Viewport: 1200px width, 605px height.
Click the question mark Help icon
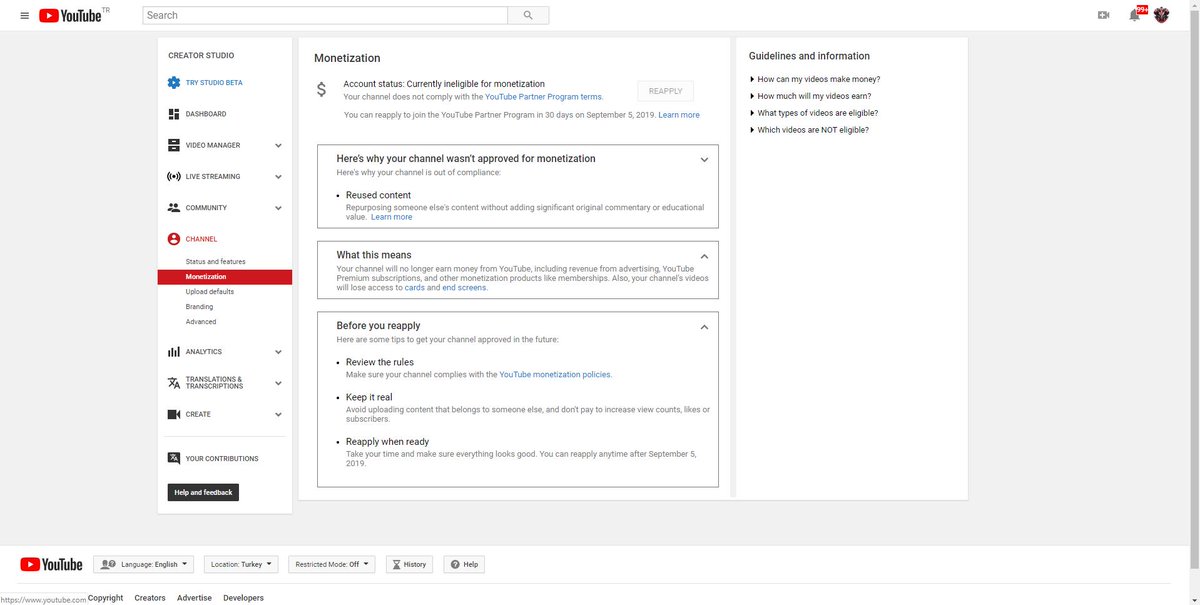coord(455,564)
